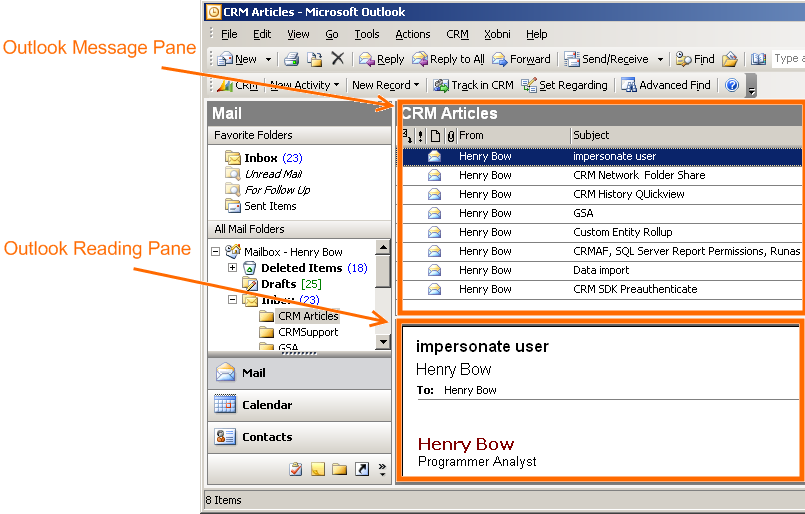
Task: Expand the Deleted Items folder
Action: [x=233, y=268]
